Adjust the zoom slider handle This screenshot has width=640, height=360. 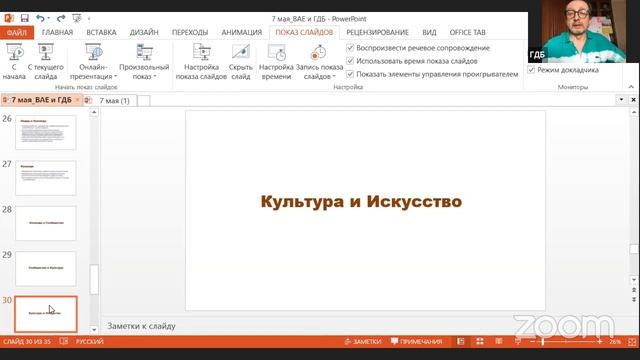pyautogui.click(x=543, y=341)
